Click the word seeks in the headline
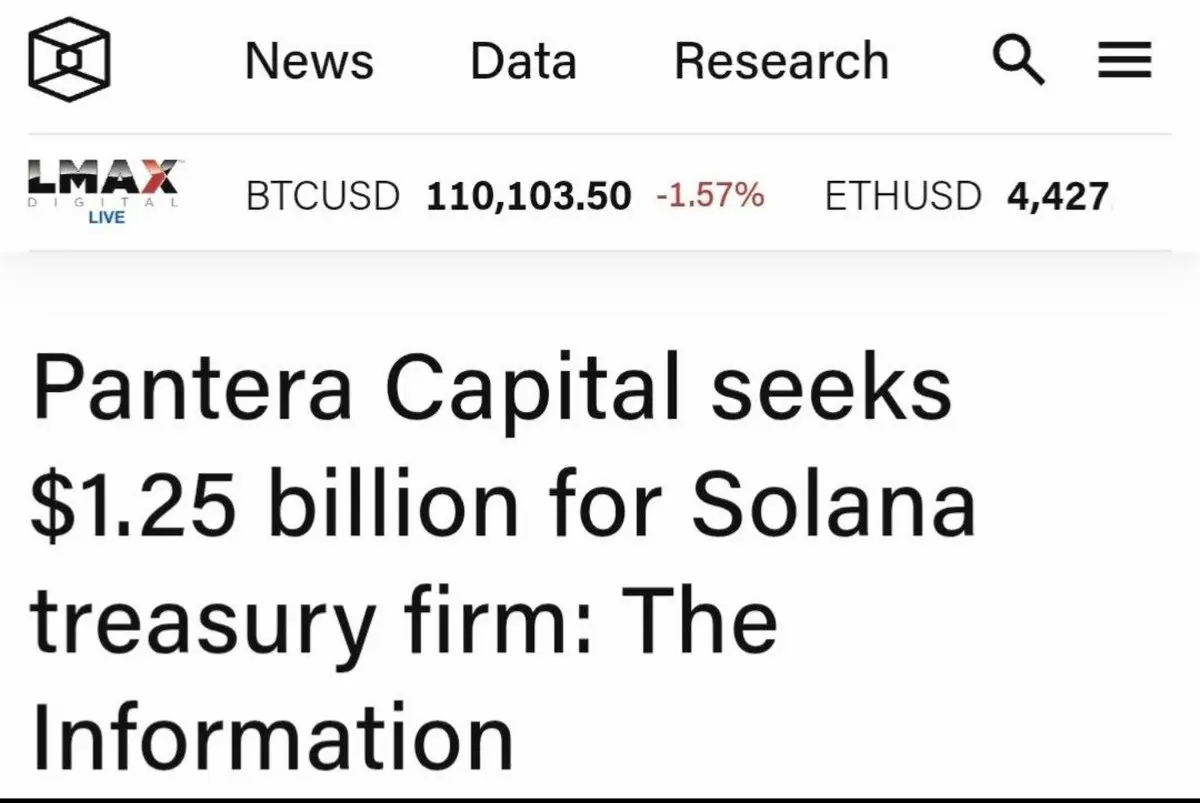This screenshot has height=803, width=1200. (832, 387)
